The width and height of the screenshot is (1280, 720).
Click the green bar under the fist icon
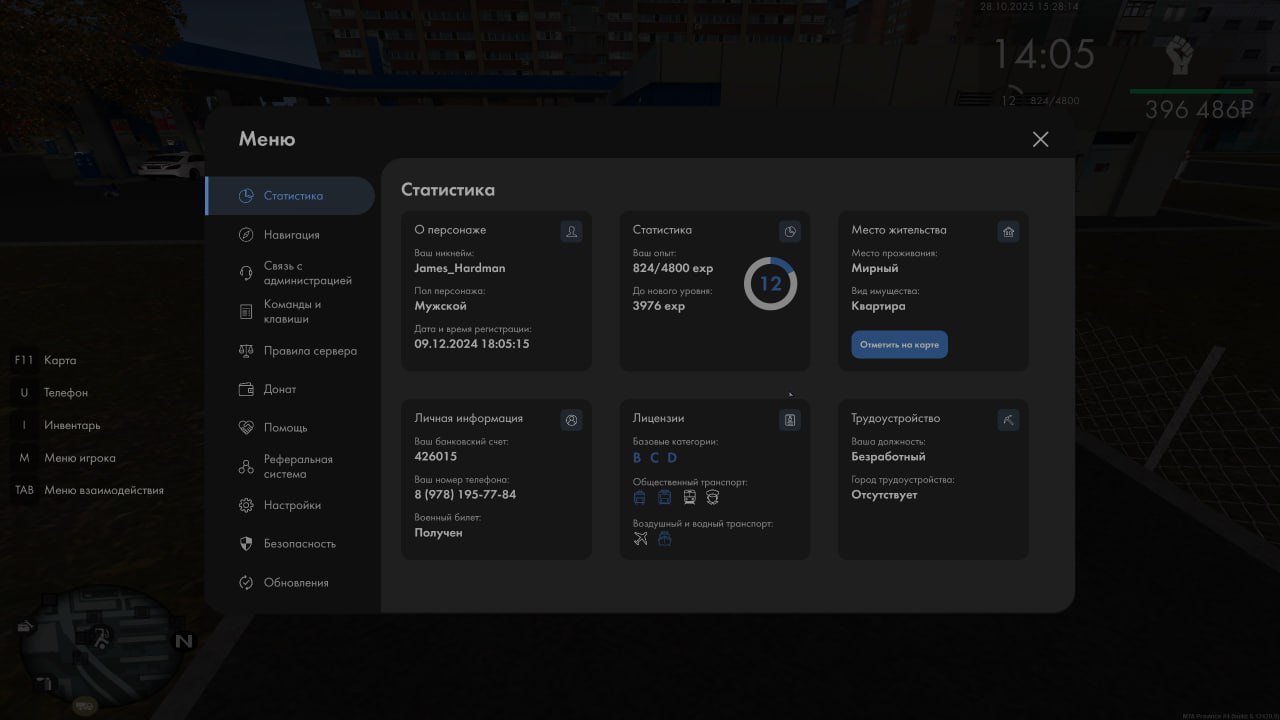[1191, 91]
